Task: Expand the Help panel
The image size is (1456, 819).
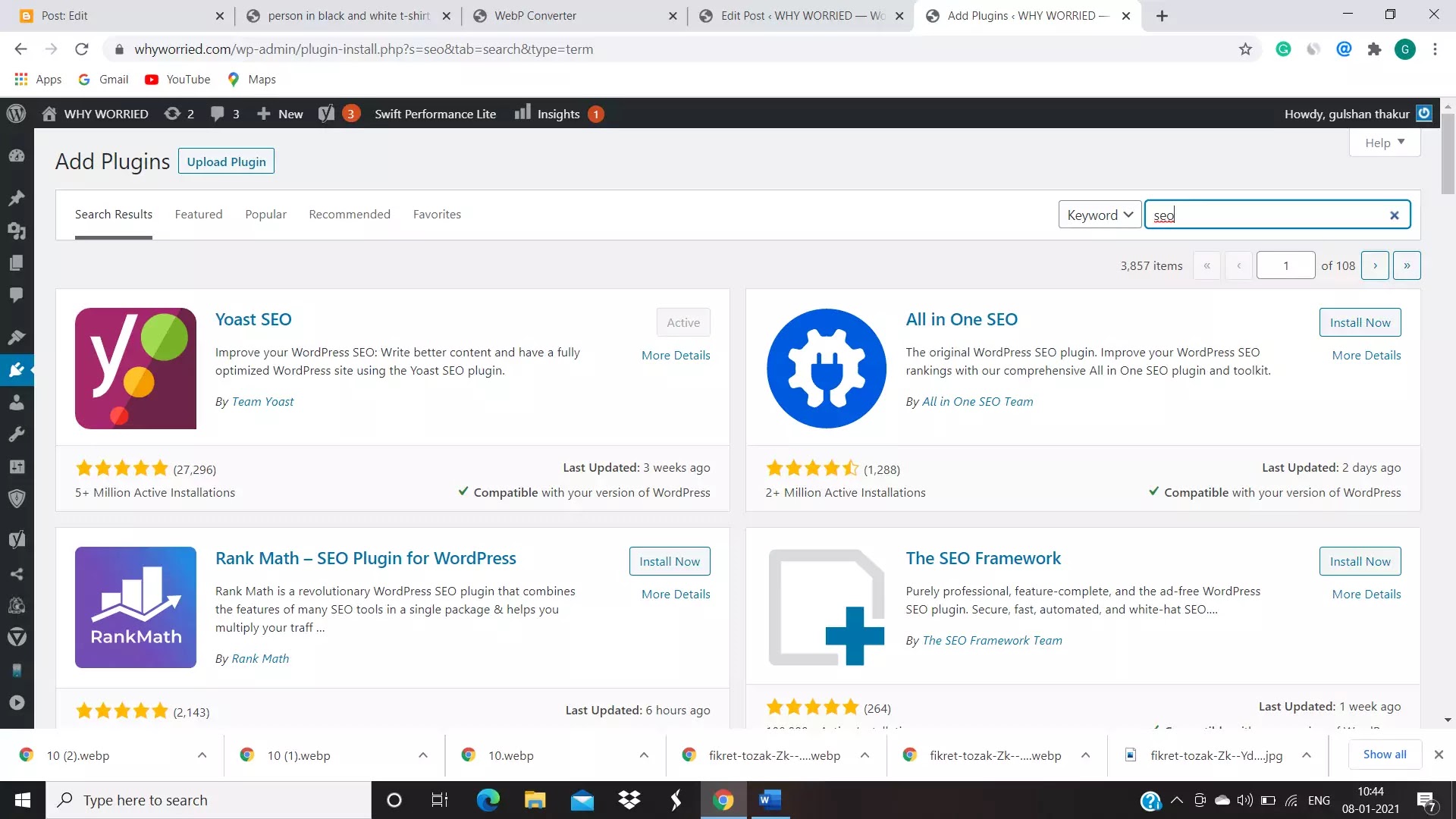Action: (1385, 143)
